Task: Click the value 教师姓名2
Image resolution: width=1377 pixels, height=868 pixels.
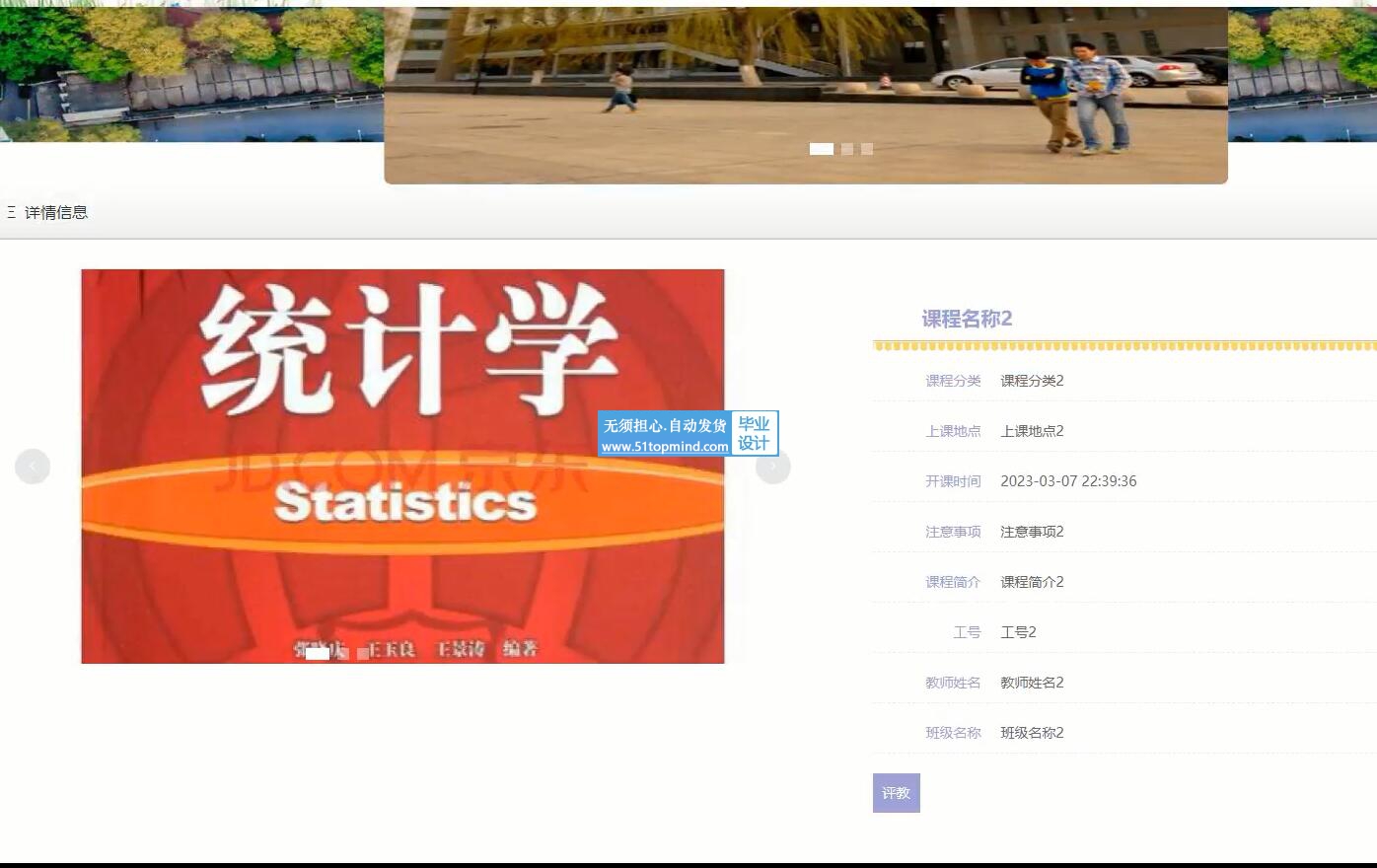Action: click(x=1032, y=683)
